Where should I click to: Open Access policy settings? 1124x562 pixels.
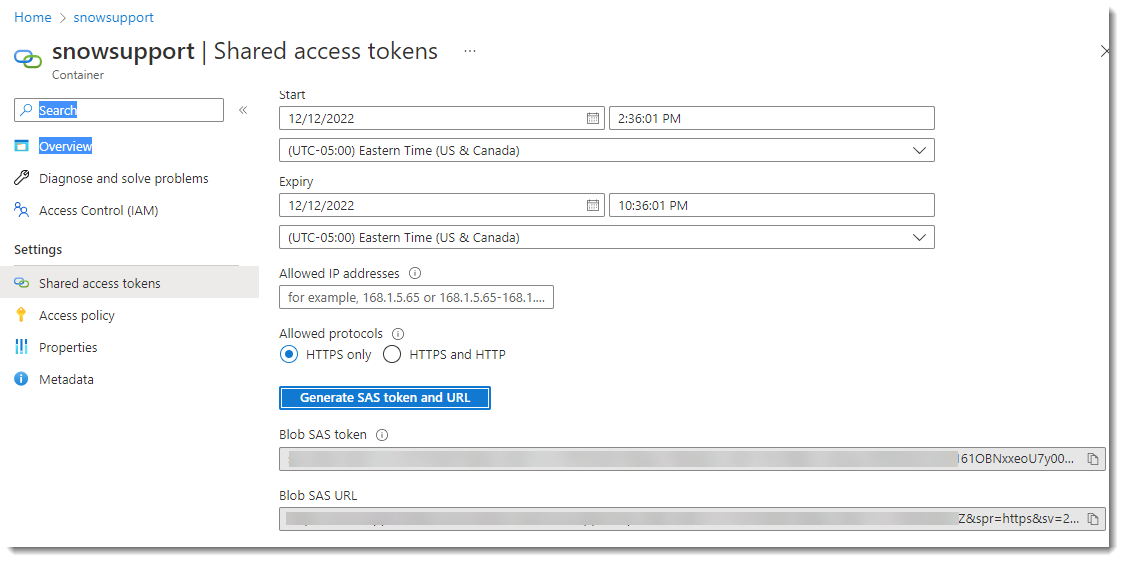[x=77, y=315]
